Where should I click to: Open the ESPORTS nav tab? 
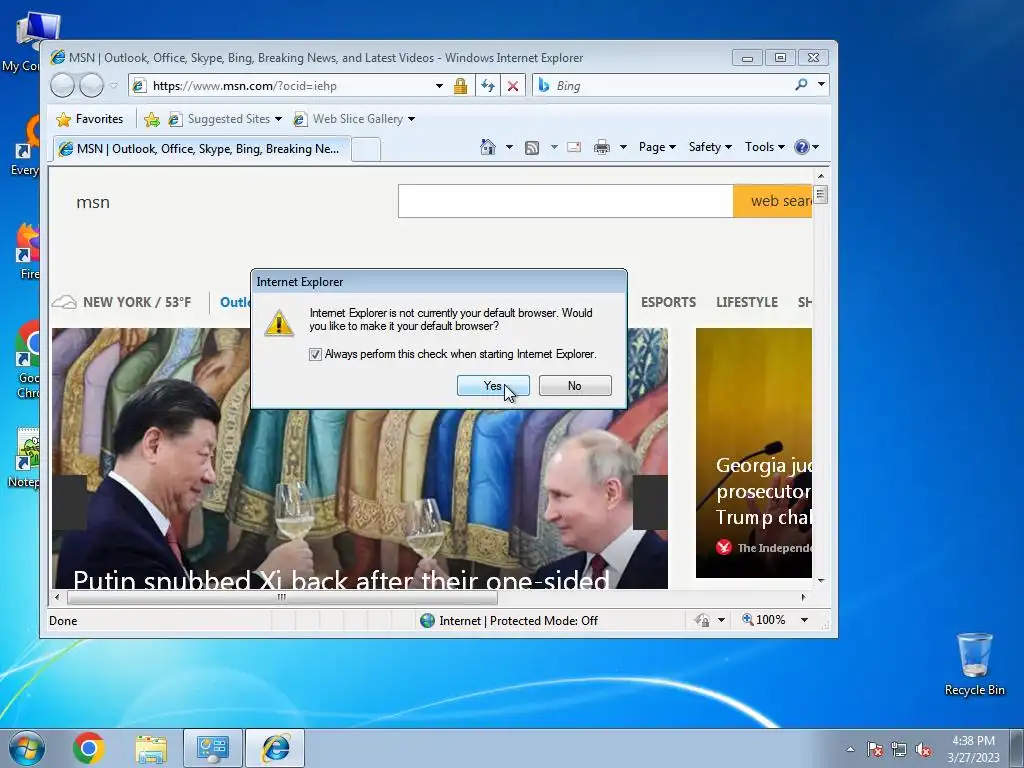click(668, 302)
